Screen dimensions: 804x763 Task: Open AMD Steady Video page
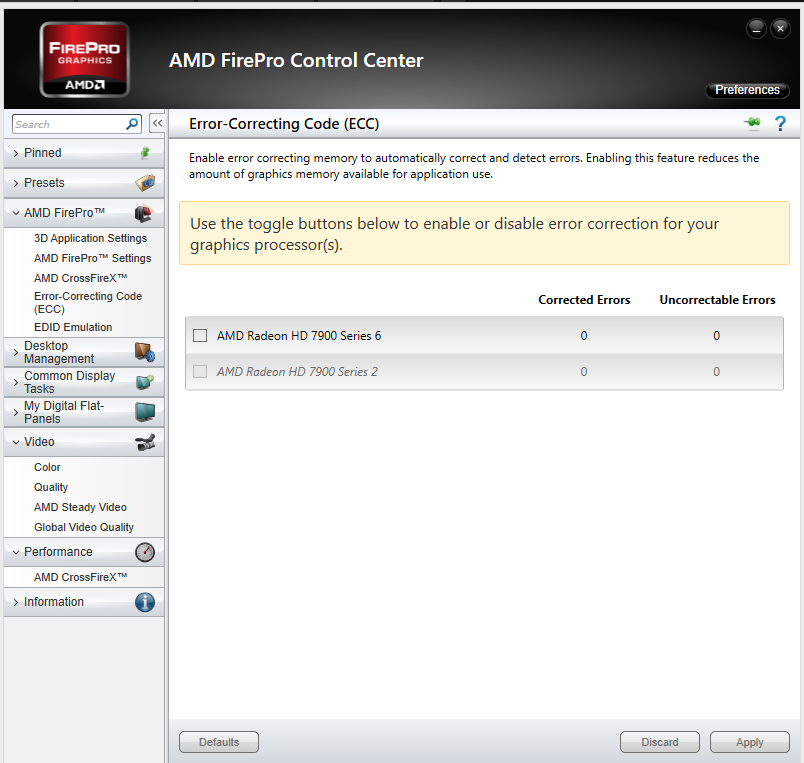click(x=80, y=507)
